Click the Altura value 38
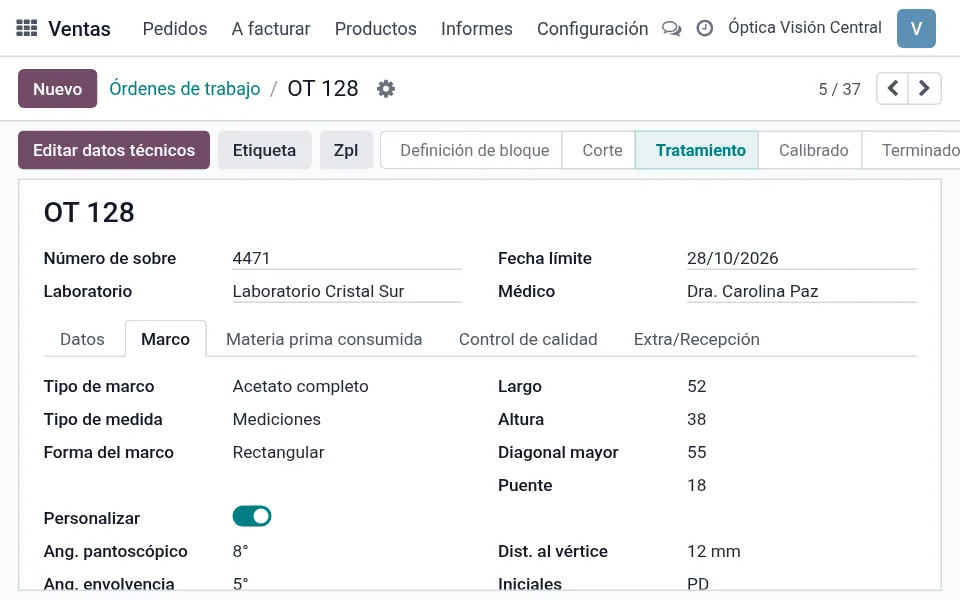 pyautogui.click(x=697, y=419)
